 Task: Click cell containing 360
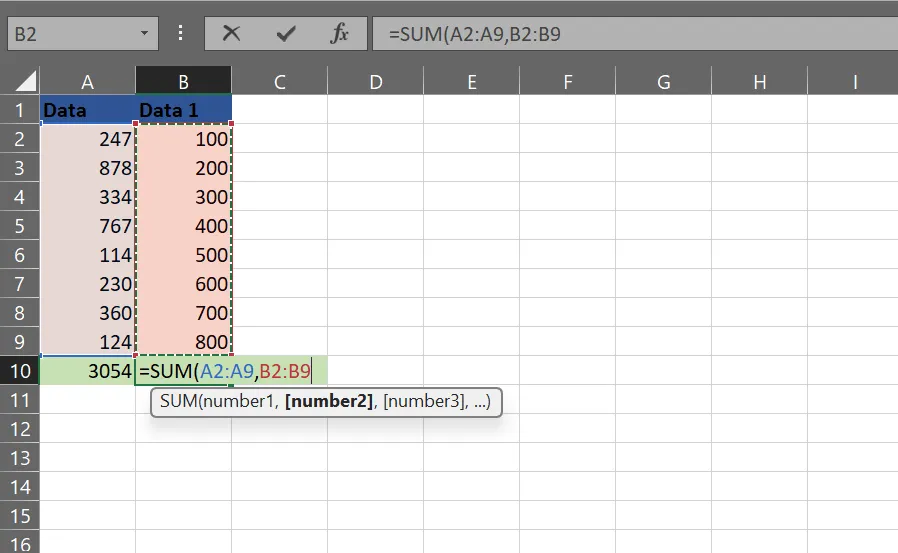[x=87, y=313]
